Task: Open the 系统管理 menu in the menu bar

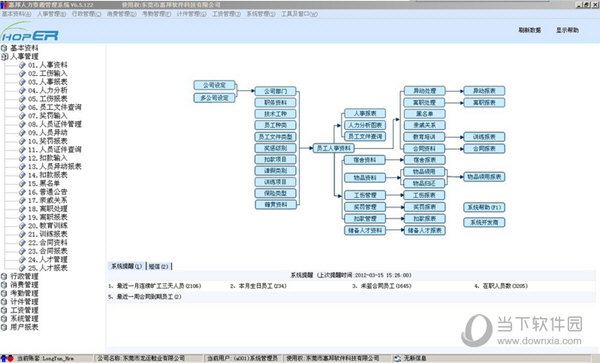Action: click(261, 14)
